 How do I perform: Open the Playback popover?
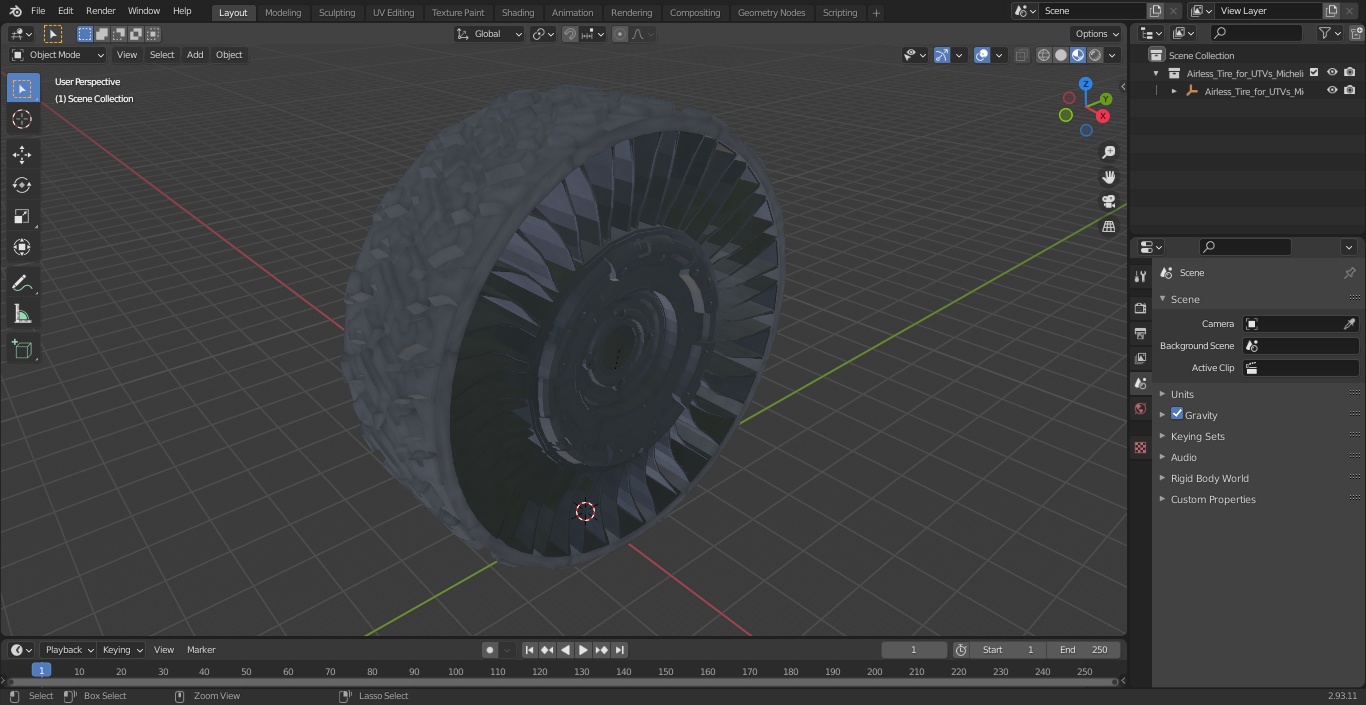(69, 650)
